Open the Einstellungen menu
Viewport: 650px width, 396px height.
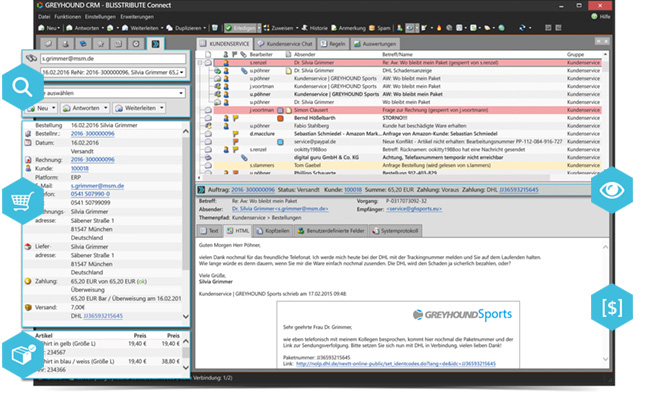click(x=100, y=17)
